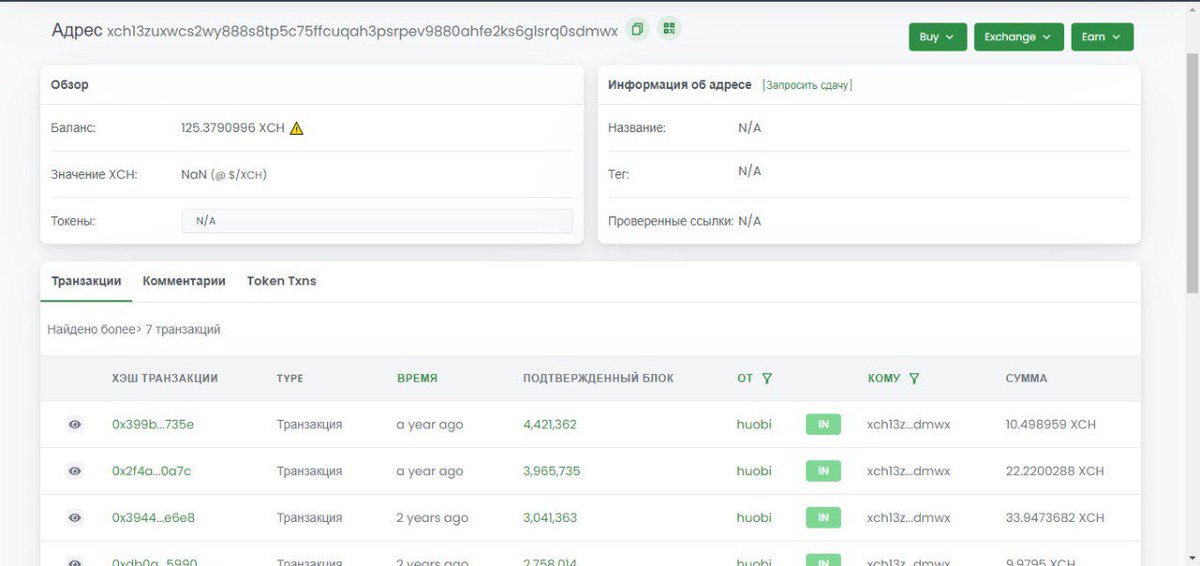
Task: Select 'Найдено более> 7 транзакций' text
Action: (x=134, y=329)
